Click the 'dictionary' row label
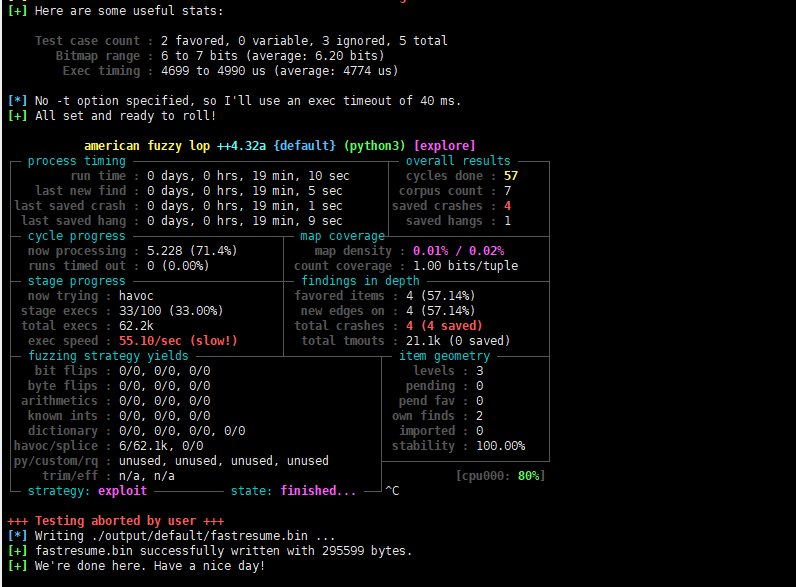The height and width of the screenshot is (587, 796). tap(63, 431)
